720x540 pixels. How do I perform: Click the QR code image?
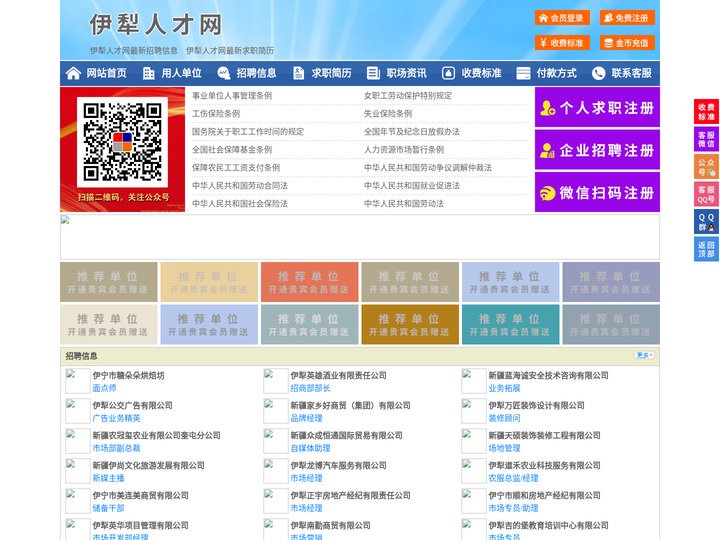(122, 142)
